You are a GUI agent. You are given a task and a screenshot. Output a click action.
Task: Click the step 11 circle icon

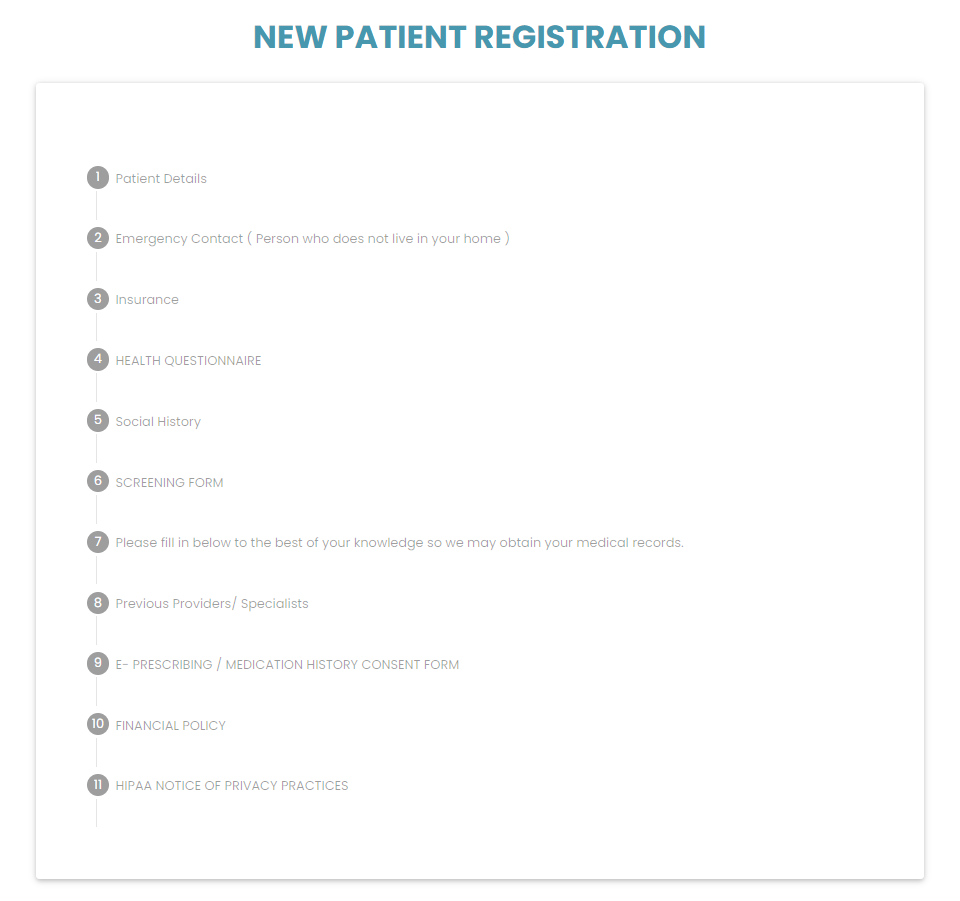tap(97, 785)
